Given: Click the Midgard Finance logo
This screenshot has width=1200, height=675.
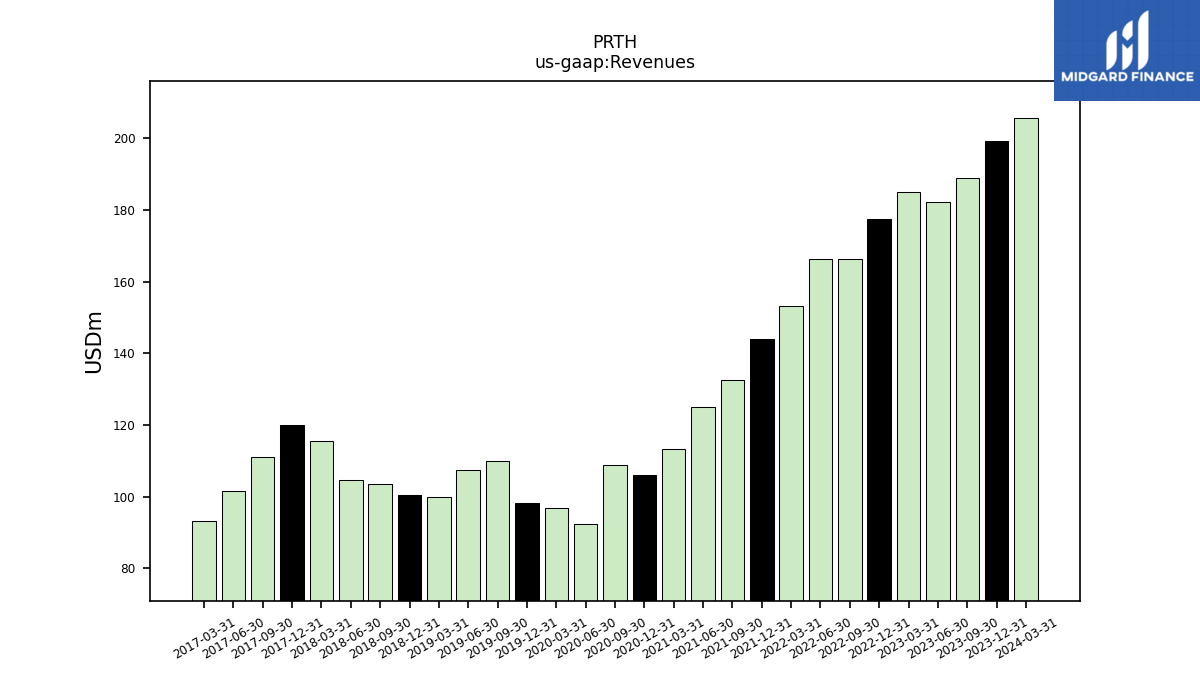Looking at the screenshot, I should pos(1127,50).
